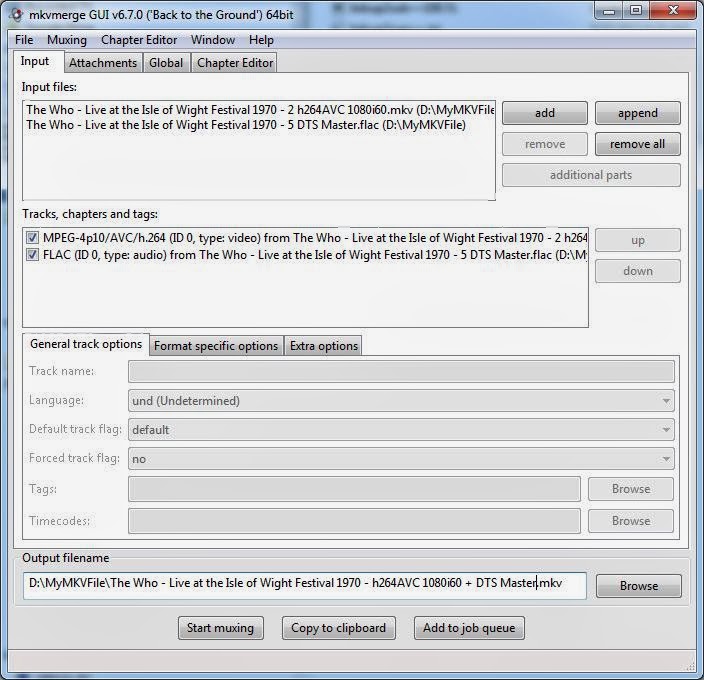The image size is (704, 680).
Task: Select the Extra options tab
Action: click(324, 346)
